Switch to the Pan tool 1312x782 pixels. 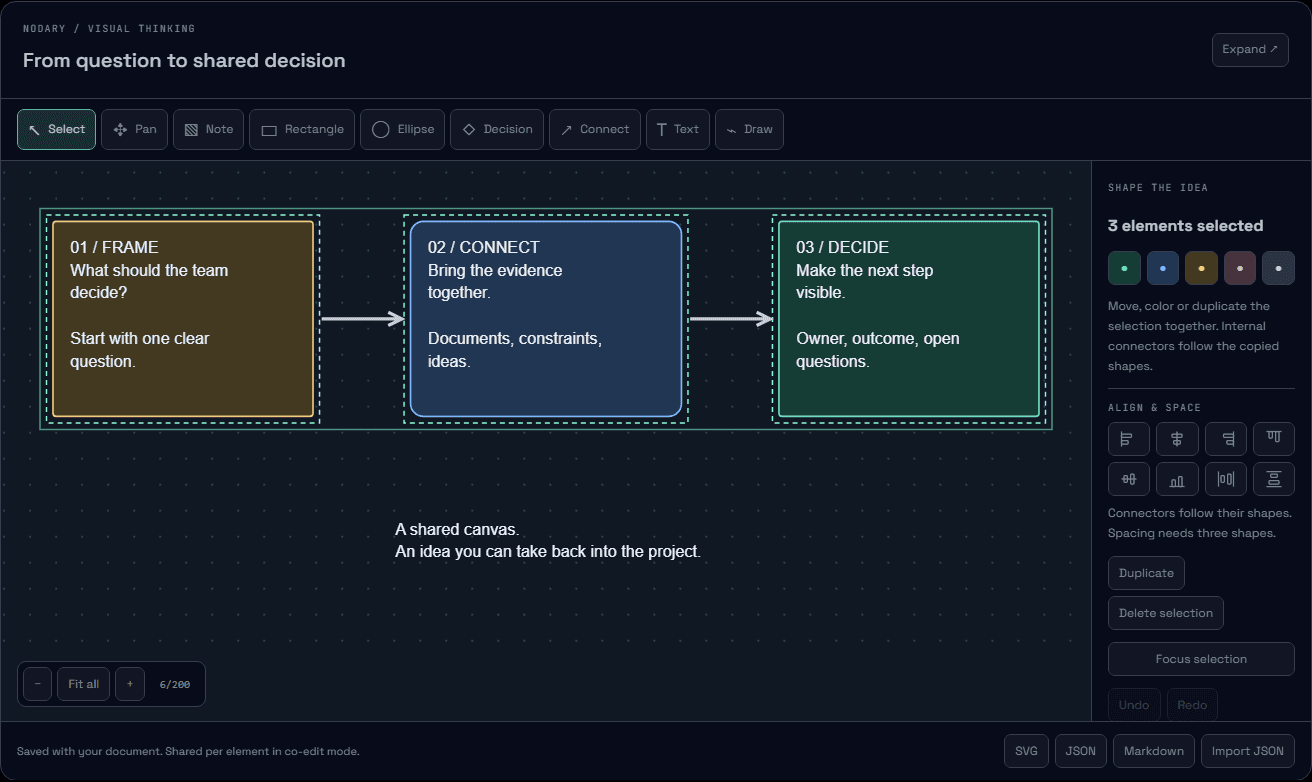click(x=135, y=129)
